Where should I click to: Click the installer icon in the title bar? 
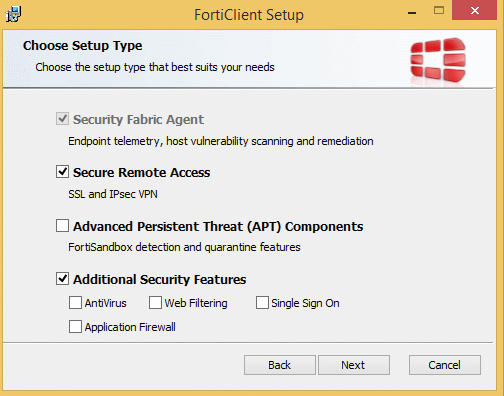point(14,14)
